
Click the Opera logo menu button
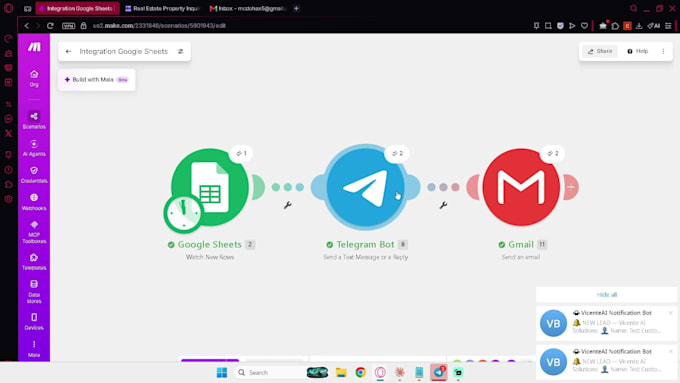coord(8,8)
